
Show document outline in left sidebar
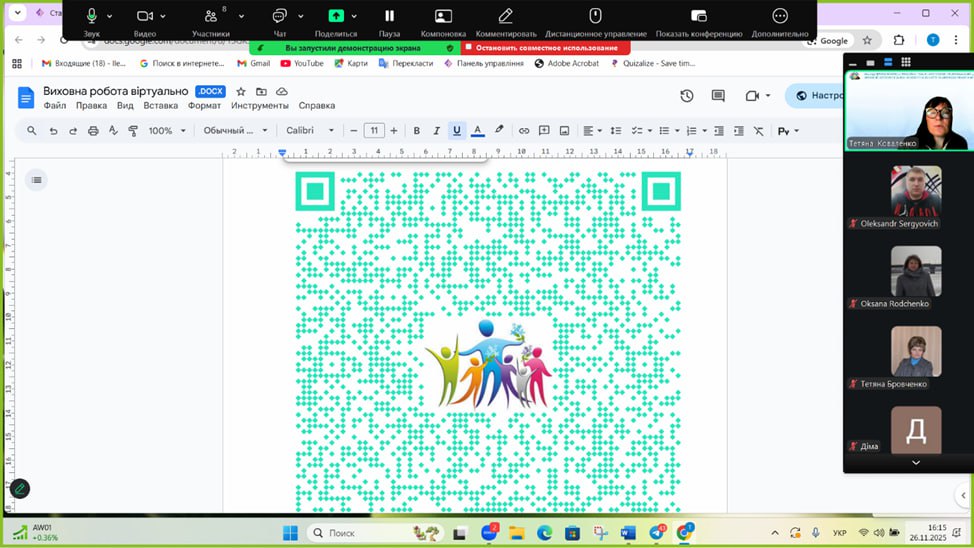(36, 180)
